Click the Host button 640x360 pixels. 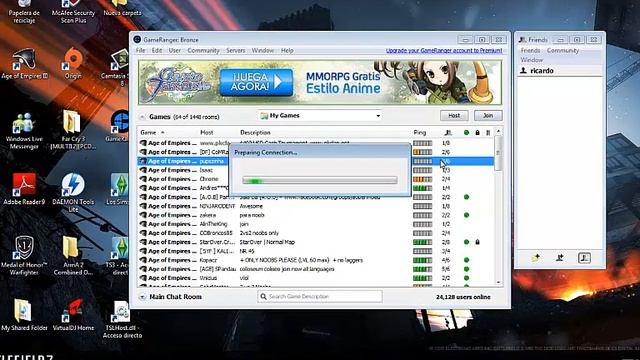454,116
